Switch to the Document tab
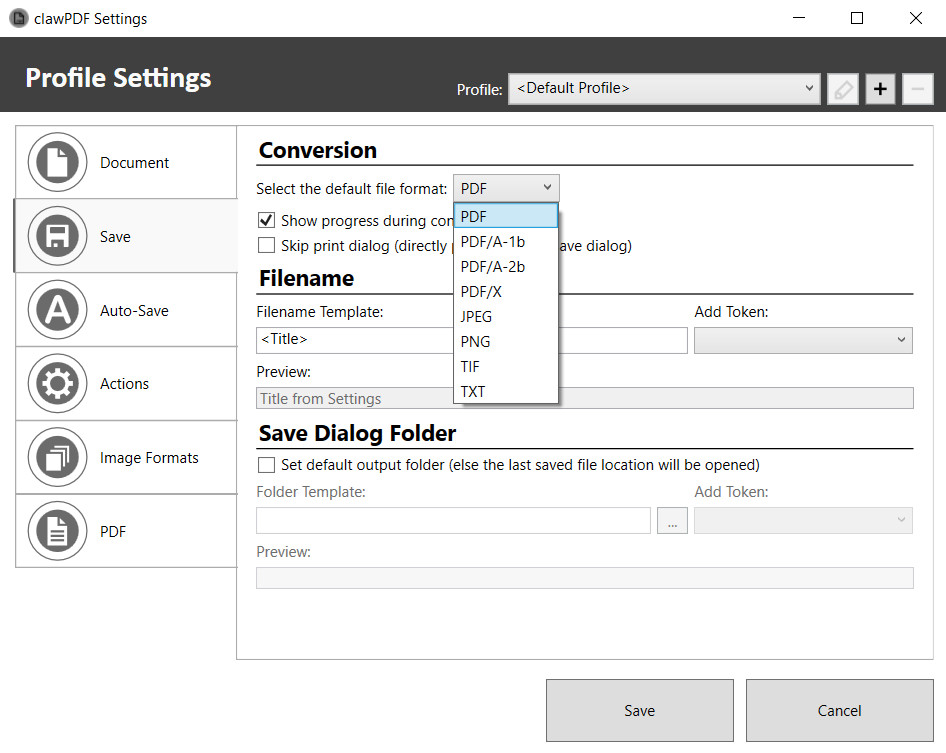Viewport: 946px width, 753px height. pos(126,162)
